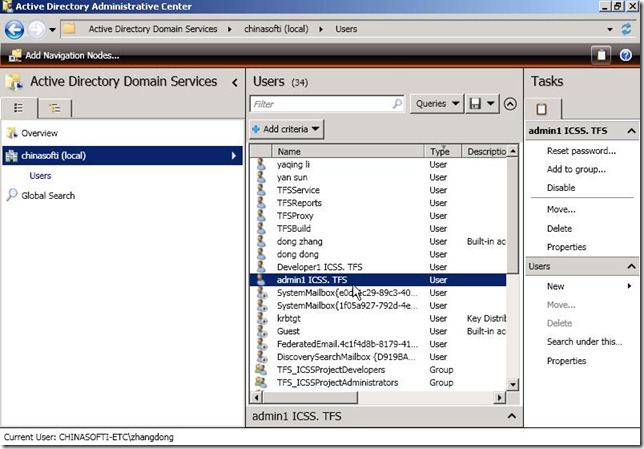This screenshot has height=449, width=644.
Task: Select DiscoverySearchMailbox user row
Action: point(378,357)
